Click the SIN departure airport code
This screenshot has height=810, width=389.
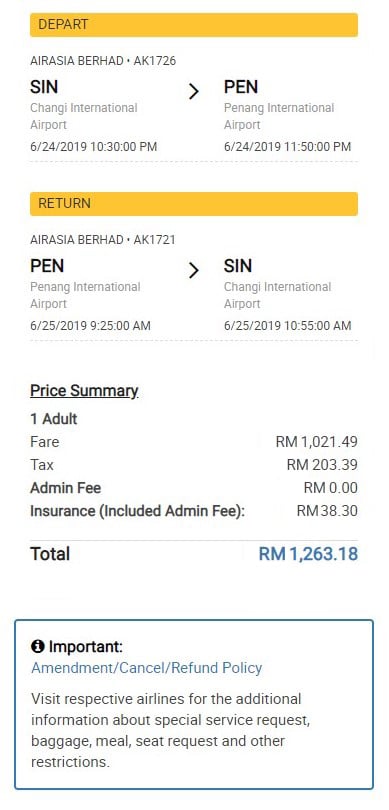tap(44, 87)
